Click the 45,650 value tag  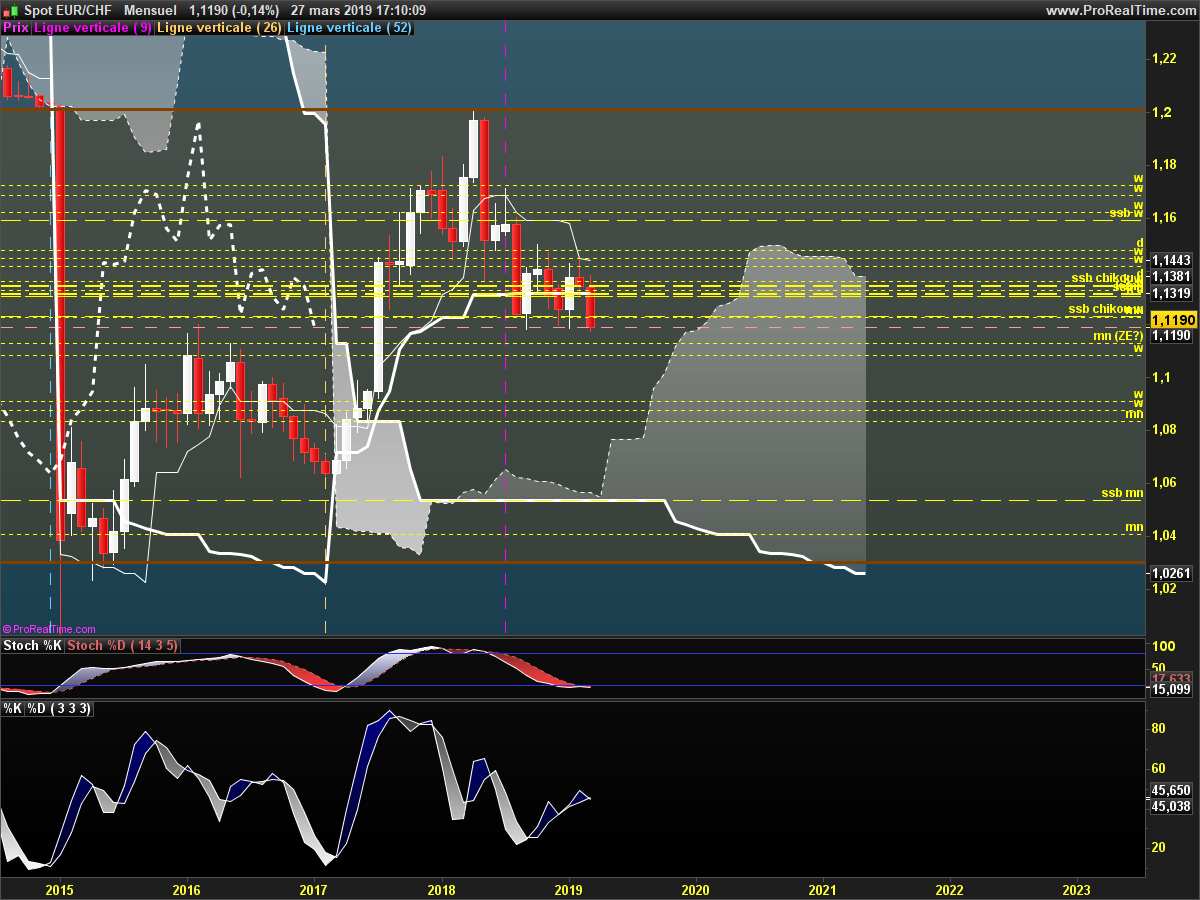coord(1171,790)
